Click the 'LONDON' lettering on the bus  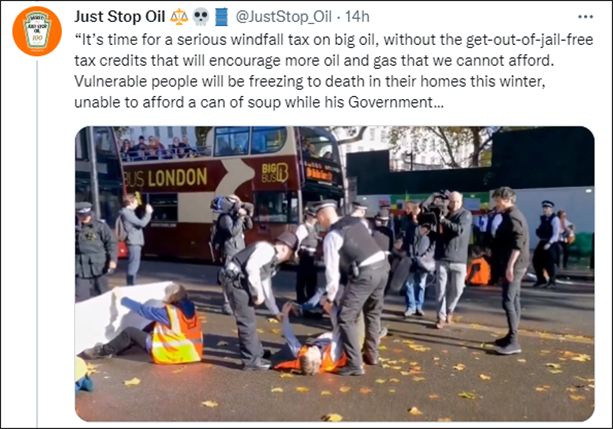click(x=177, y=178)
